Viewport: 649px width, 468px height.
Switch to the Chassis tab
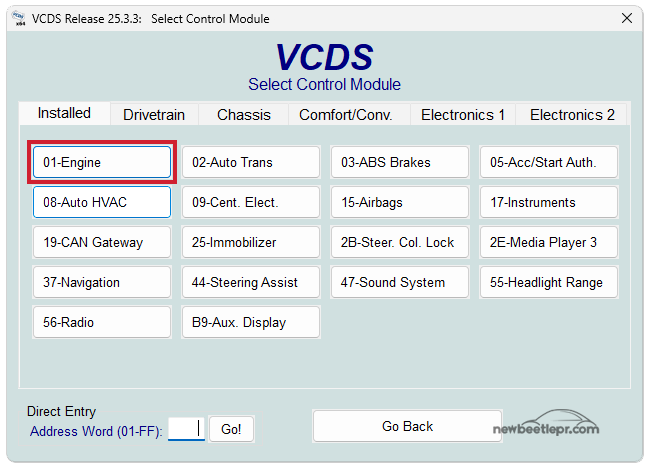[244, 115]
